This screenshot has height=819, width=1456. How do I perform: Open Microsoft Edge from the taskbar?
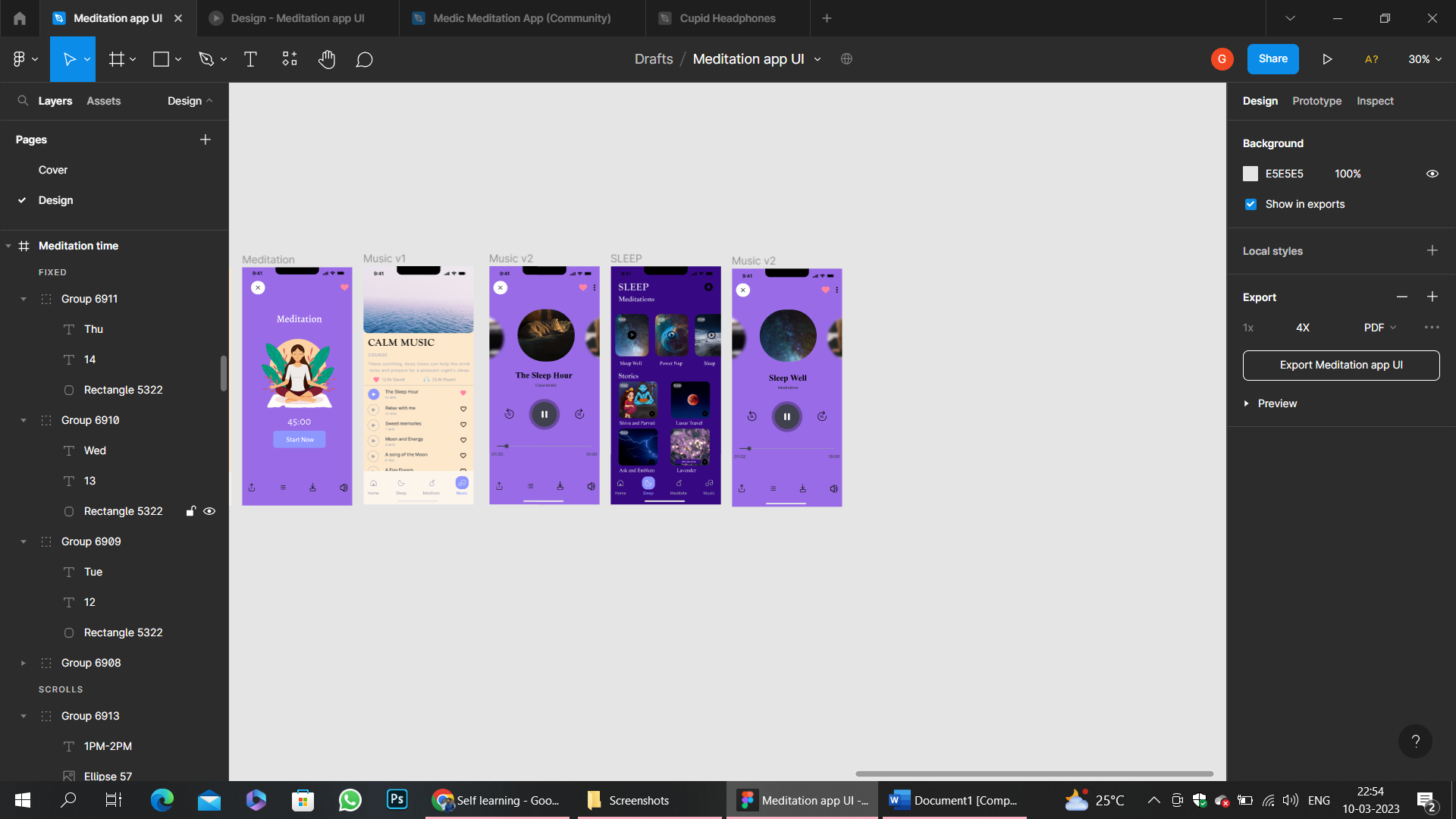click(x=162, y=799)
